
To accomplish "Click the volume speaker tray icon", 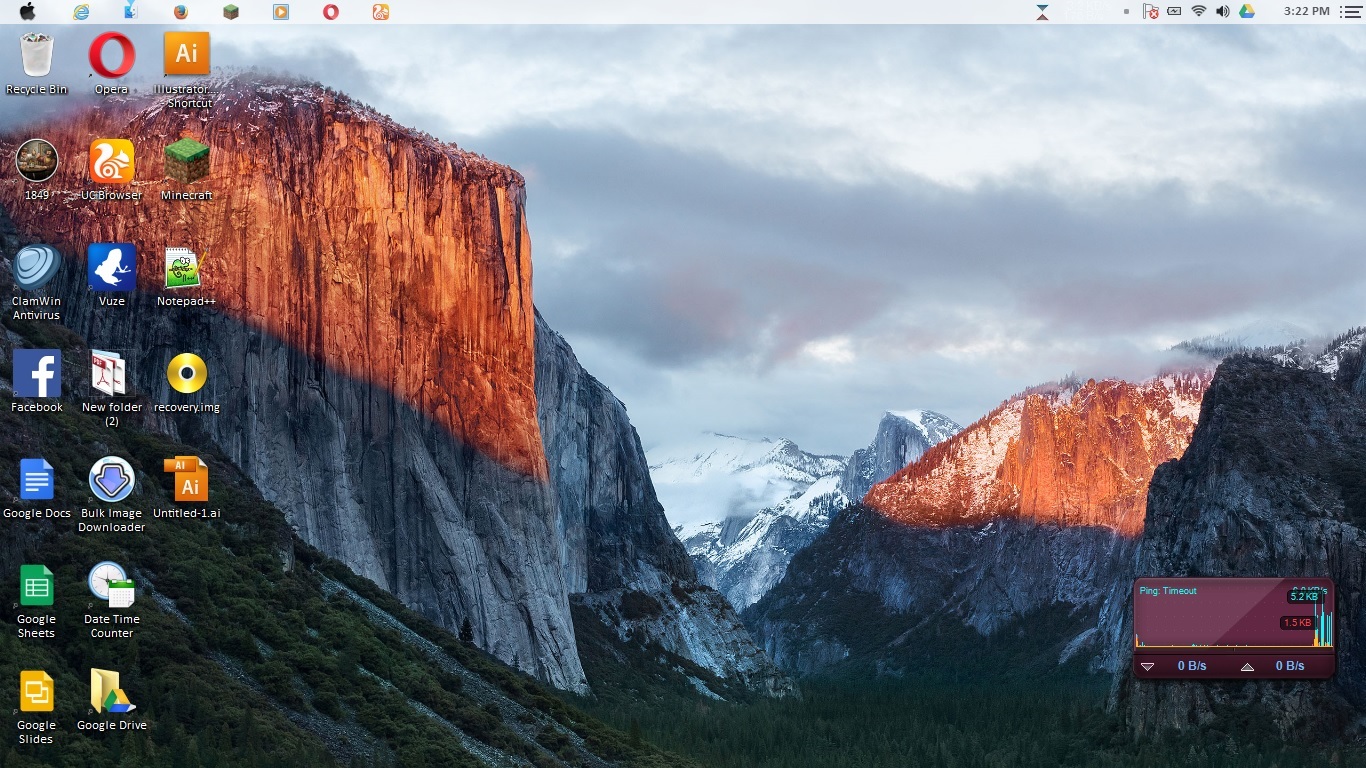I will pyautogui.click(x=1222, y=12).
